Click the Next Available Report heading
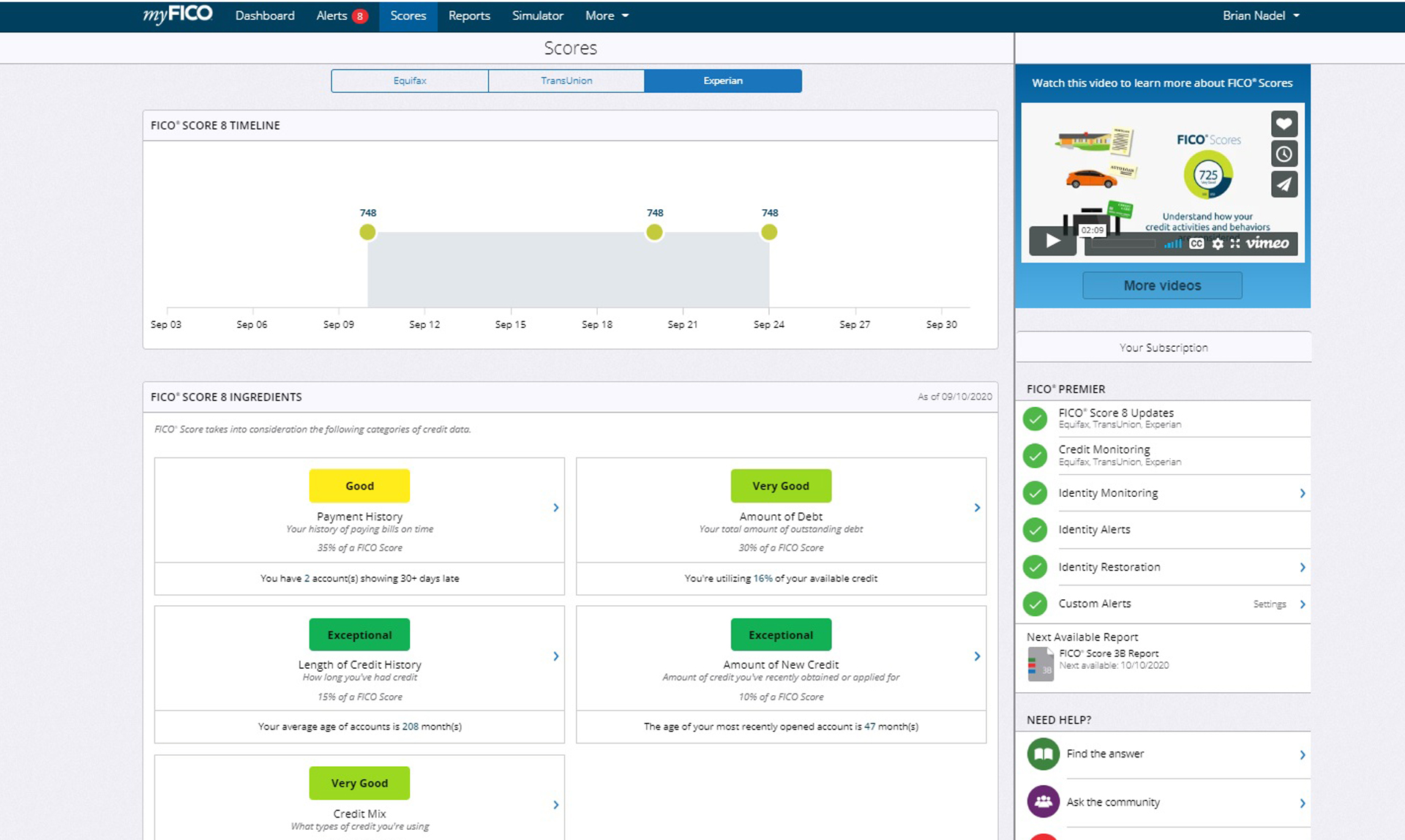Screen dimensions: 1405x840 pyautogui.click(x=1082, y=637)
